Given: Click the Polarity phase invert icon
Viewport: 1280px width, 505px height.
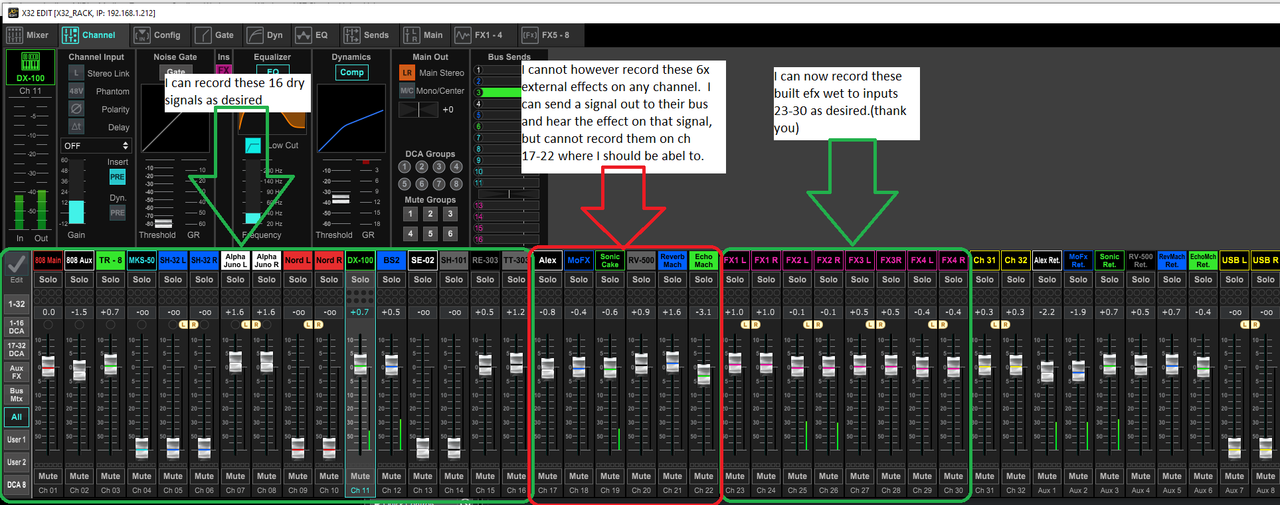Looking at the screenshot, I should click(75, 109).
